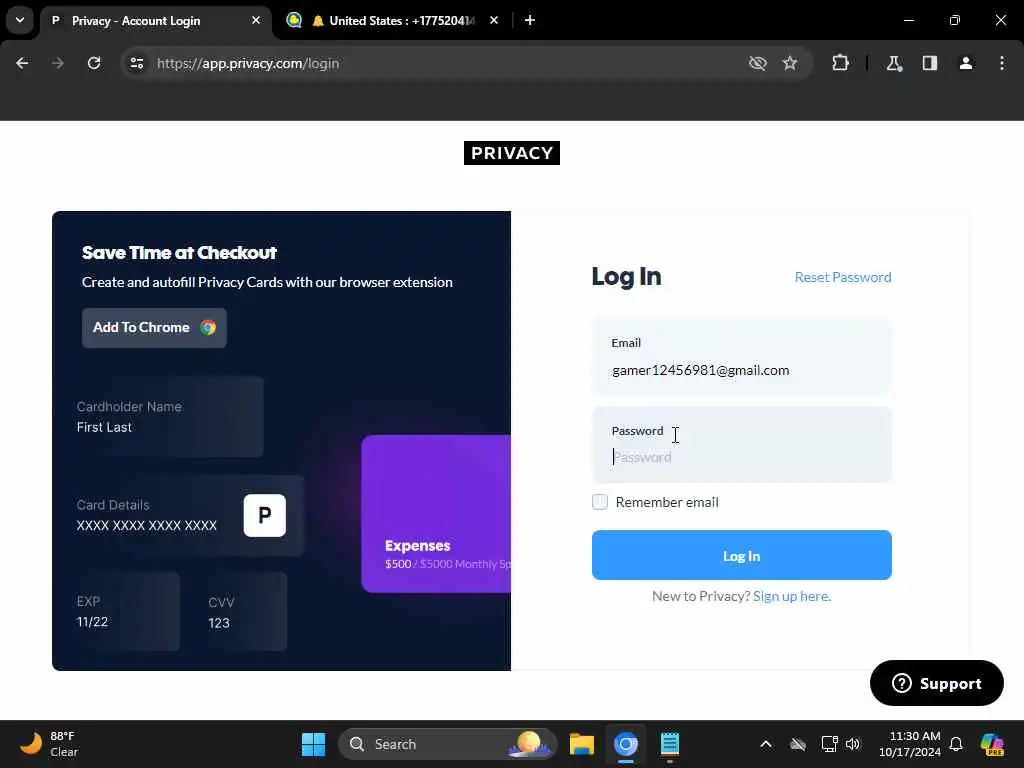Click the 'New to Privacy?' text
Screen dimensions: 1024x768
(x=701, y=596)
